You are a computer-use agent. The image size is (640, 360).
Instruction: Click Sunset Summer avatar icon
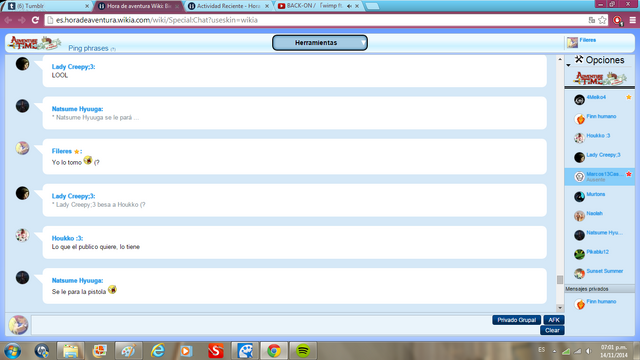[579, 273]
